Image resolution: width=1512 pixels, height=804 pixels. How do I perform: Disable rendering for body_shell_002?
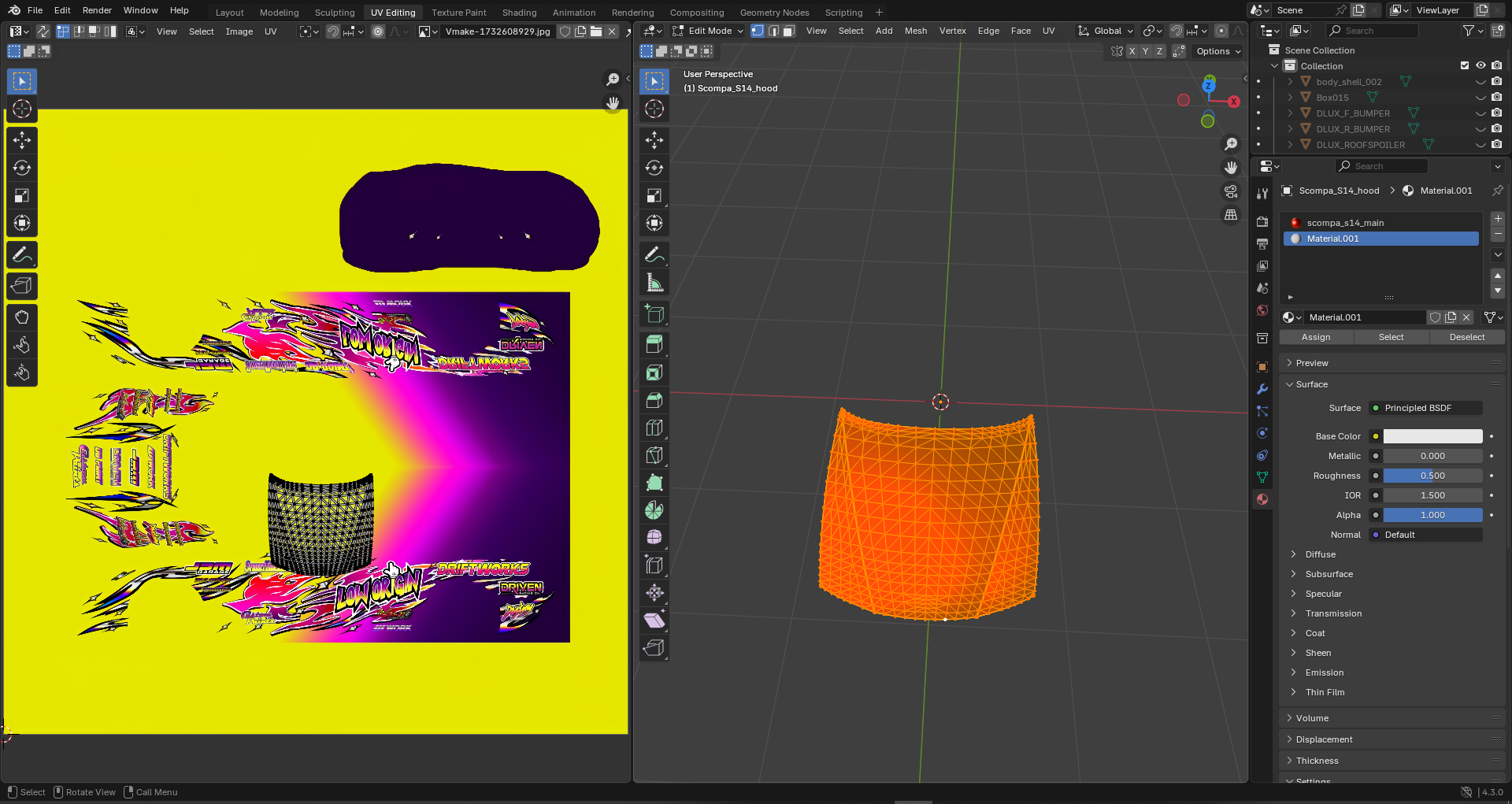[x=1497, y=82]
